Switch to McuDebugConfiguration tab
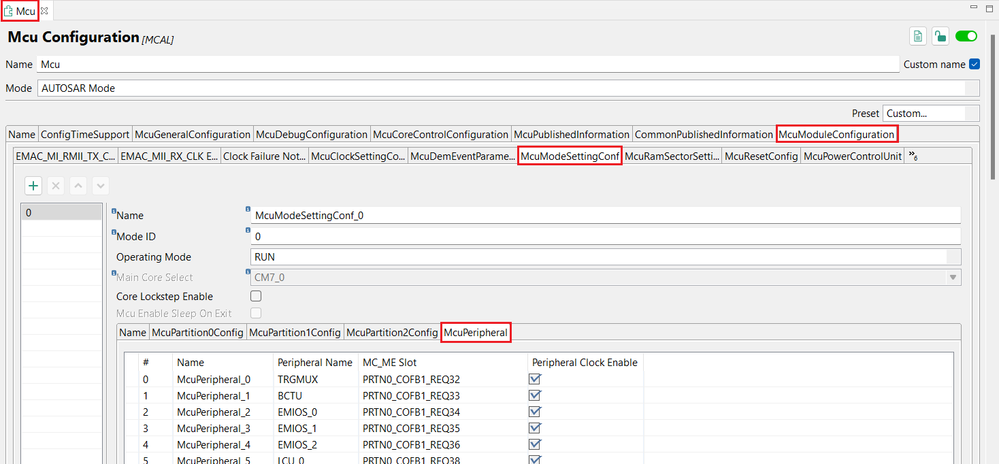Image resolution: width=999 pixels, height=464 pixels. click(x=312, y=134)
